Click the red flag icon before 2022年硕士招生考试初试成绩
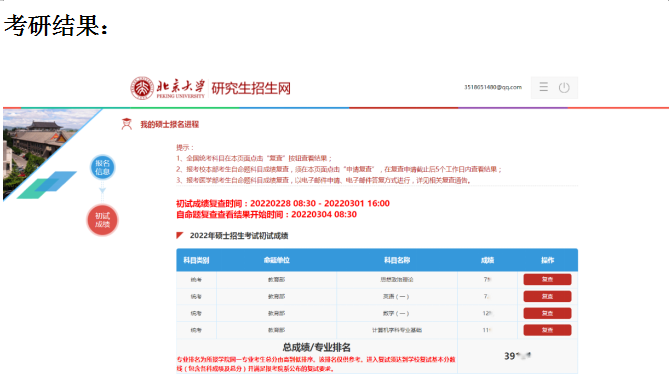This screenshot has width=669, height=386. (180, 235)
